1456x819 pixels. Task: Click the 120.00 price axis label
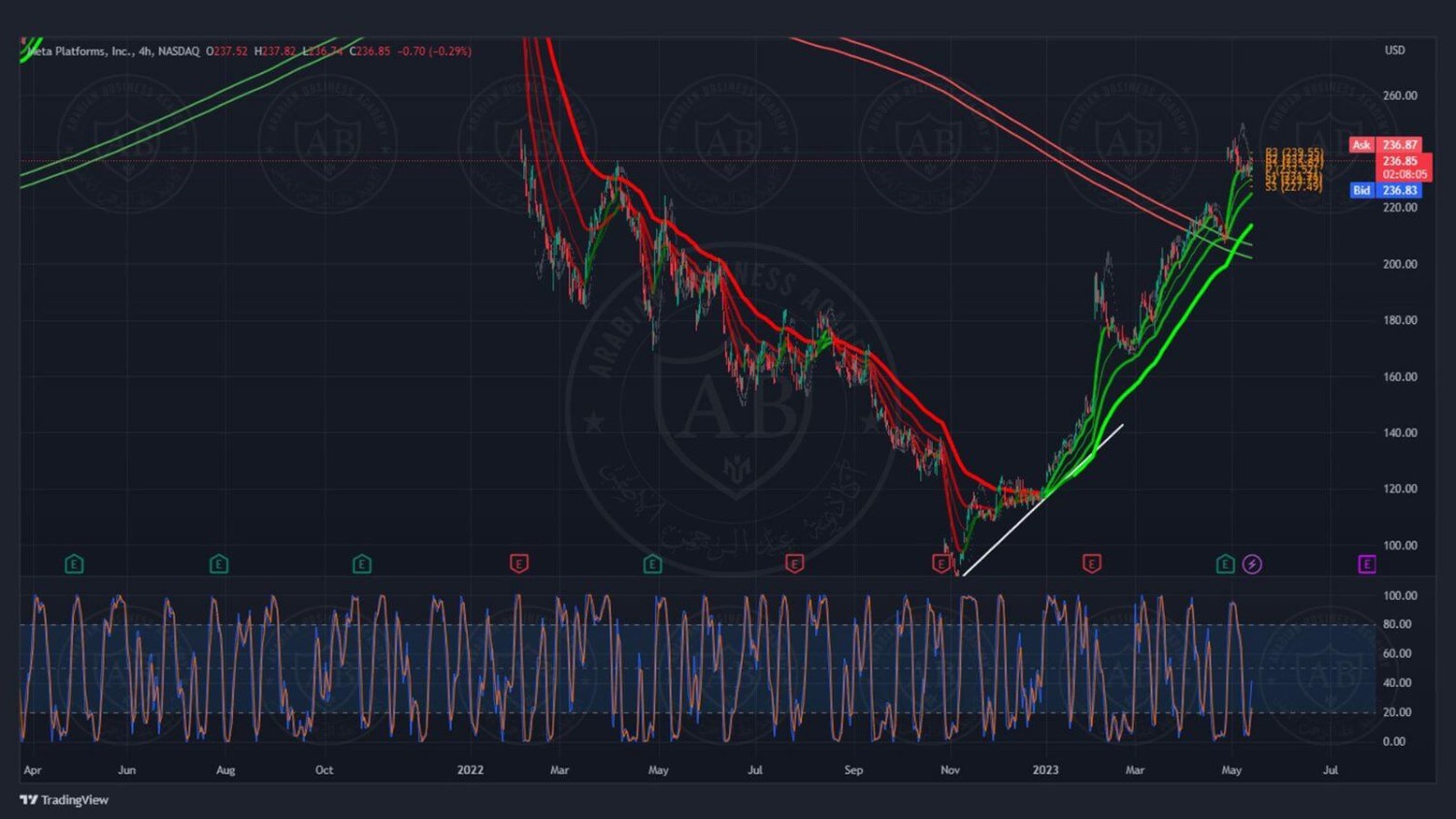1400,489
